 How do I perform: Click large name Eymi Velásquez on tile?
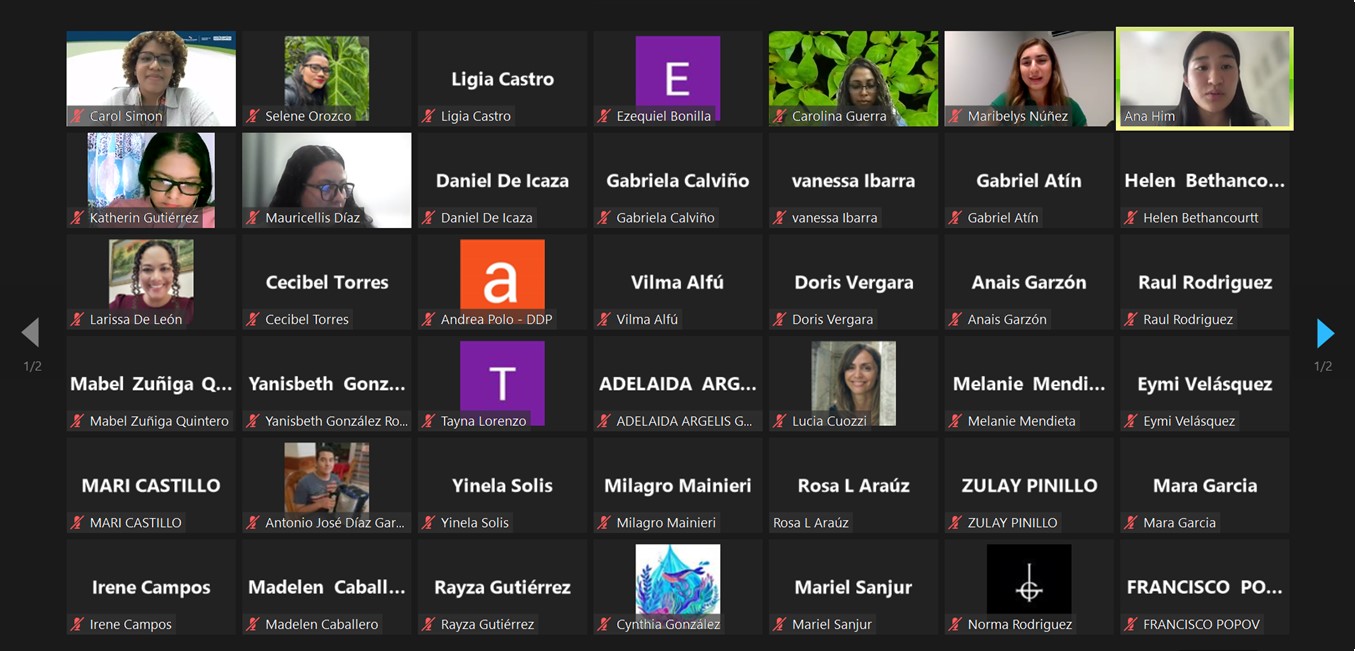pos(1205,384)
